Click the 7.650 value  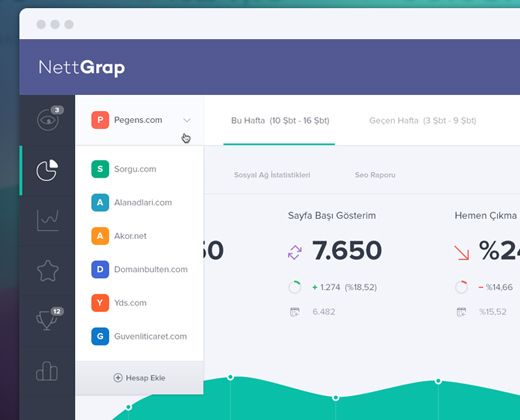click(347, 250)
